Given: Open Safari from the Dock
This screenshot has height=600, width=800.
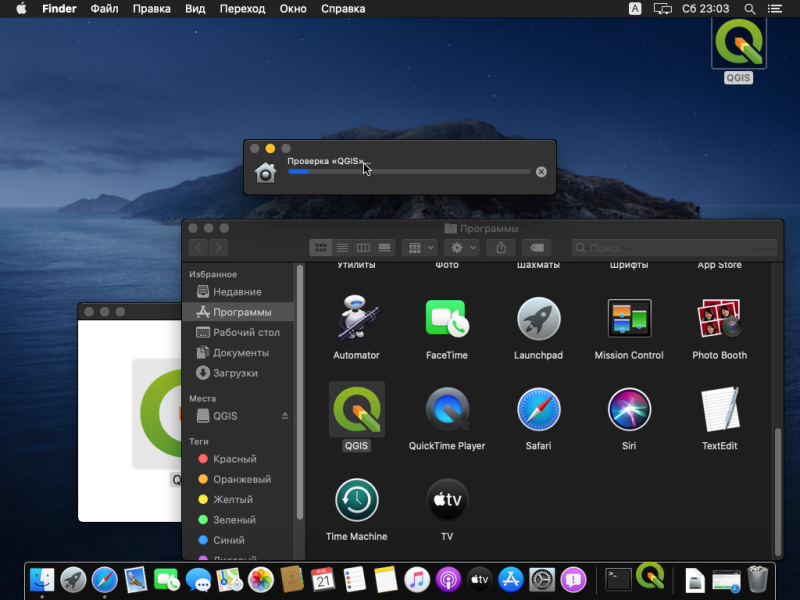Looking at the screenshot, I should 105,580.
